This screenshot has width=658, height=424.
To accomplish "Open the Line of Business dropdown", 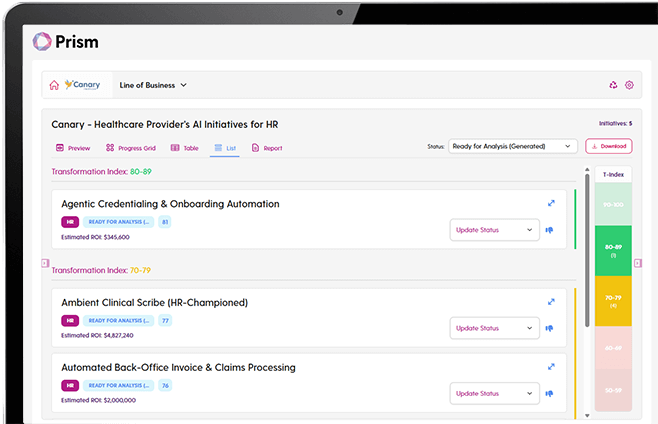I will coord(152,85).
